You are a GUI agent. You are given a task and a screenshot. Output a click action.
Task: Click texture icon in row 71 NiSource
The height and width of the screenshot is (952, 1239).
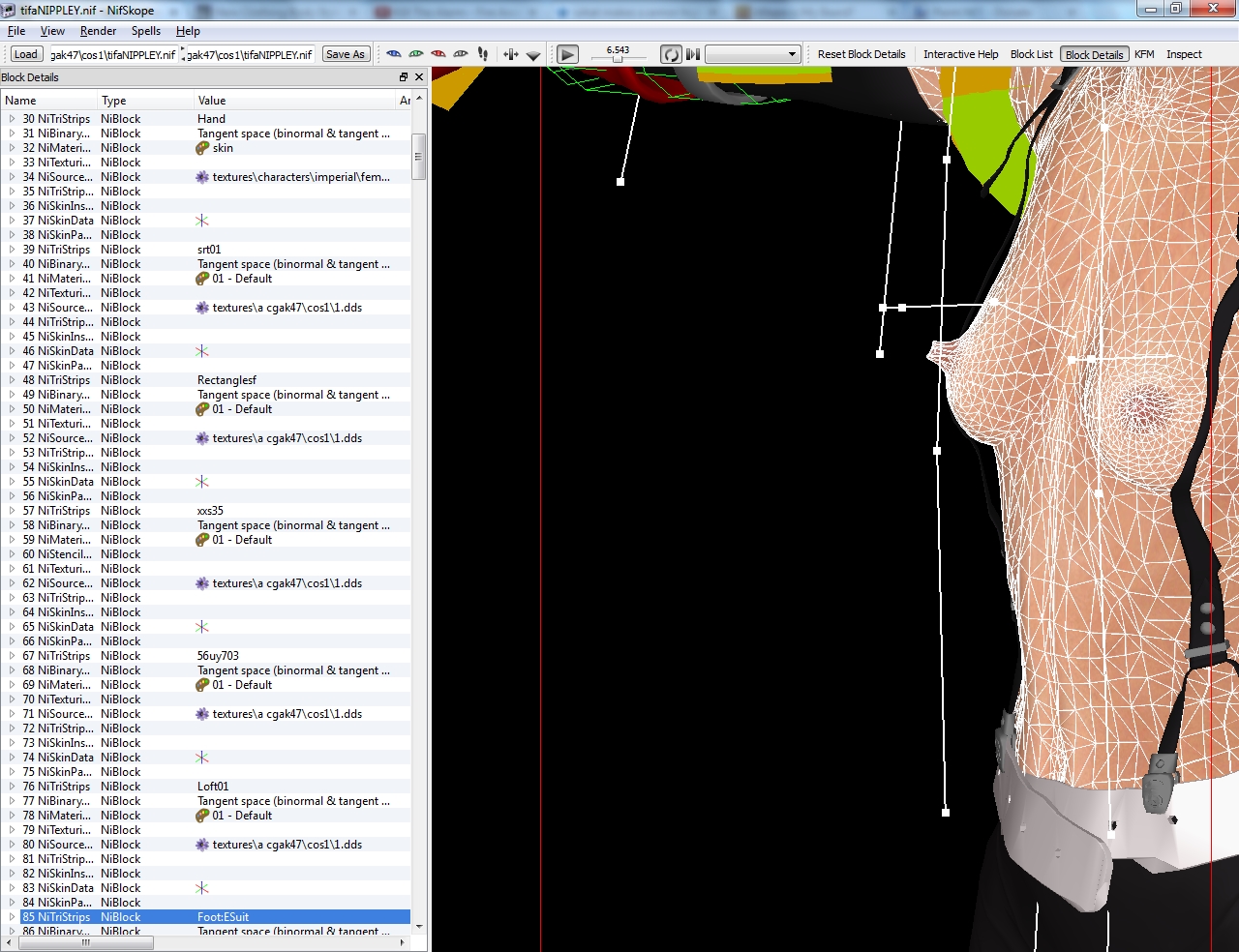click(202, 714)
